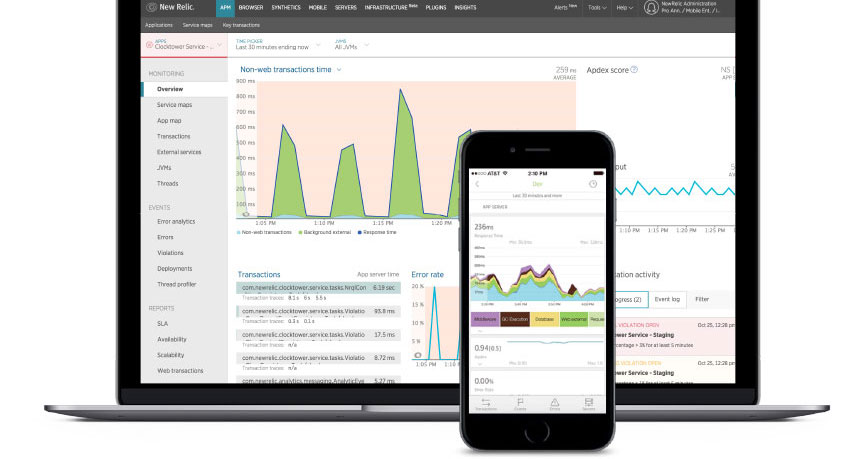Click the Error rate chart heading
Image resolution: width=861 pixels, height=459 pixels.
click(427, 275)
